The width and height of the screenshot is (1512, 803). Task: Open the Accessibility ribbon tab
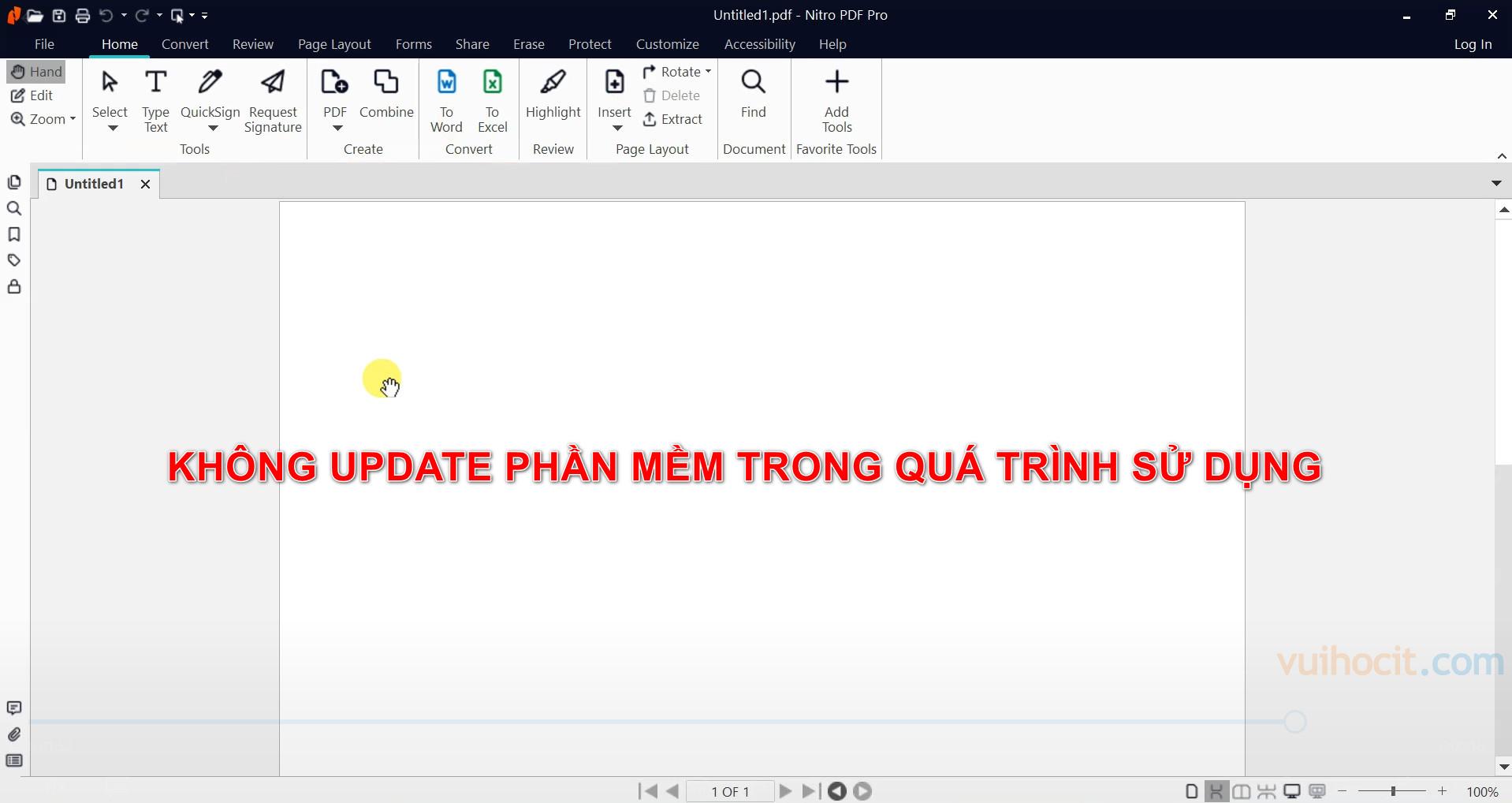(x=760, y=44)
